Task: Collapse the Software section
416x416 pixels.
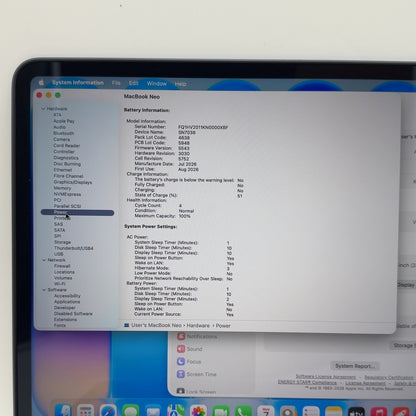Action: [44, 290]
